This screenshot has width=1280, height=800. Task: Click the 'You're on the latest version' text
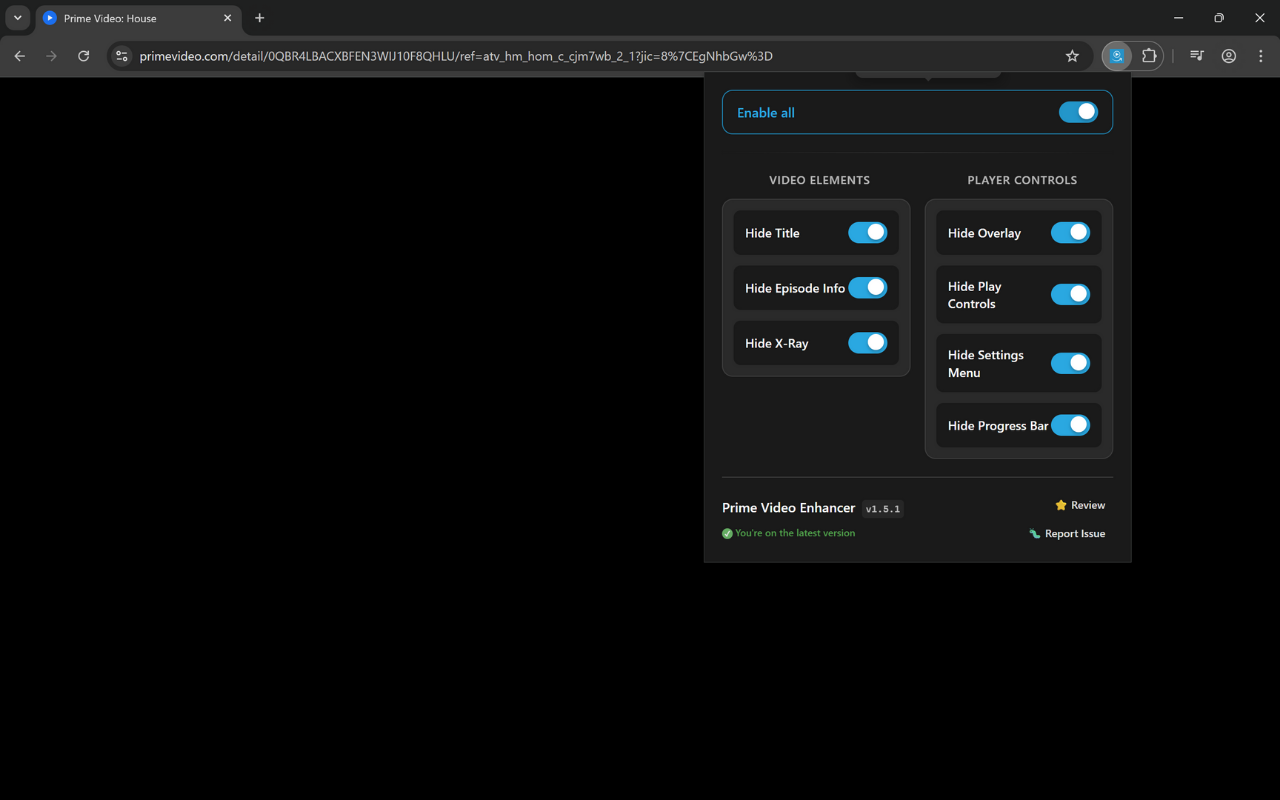tap(795, 533)
